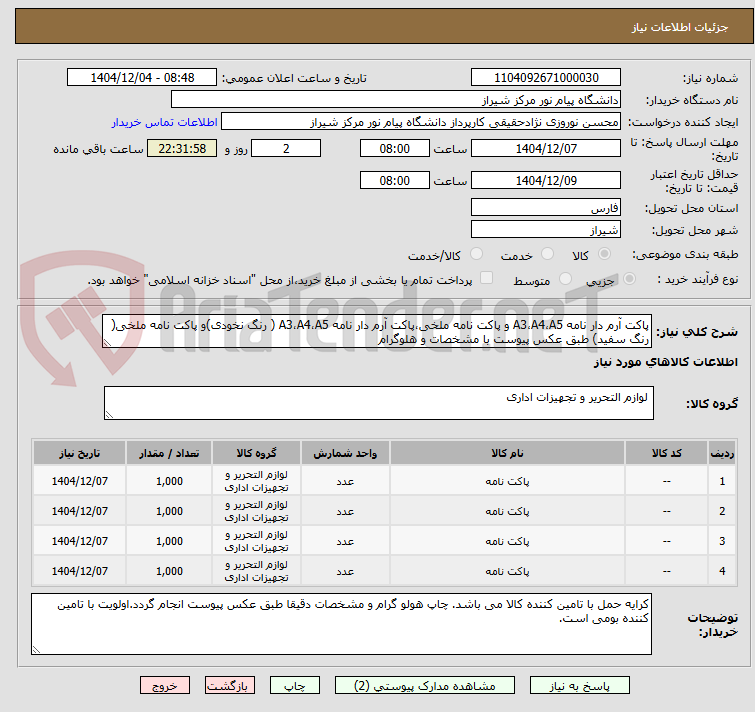Click quantity 1,000 in row 1
The image size is (755, 712).
coord(169,481)
